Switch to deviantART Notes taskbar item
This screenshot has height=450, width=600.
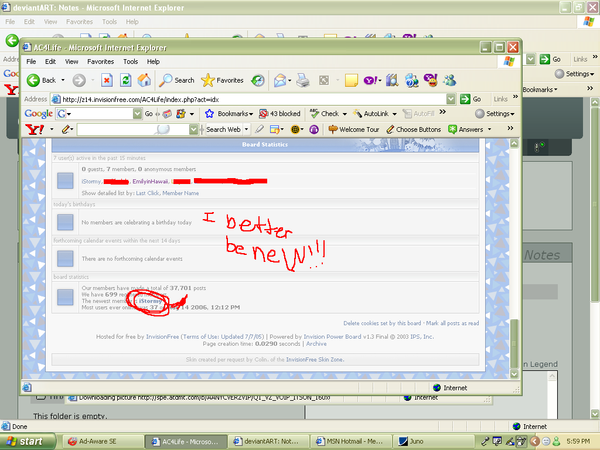tap(268, 441)
